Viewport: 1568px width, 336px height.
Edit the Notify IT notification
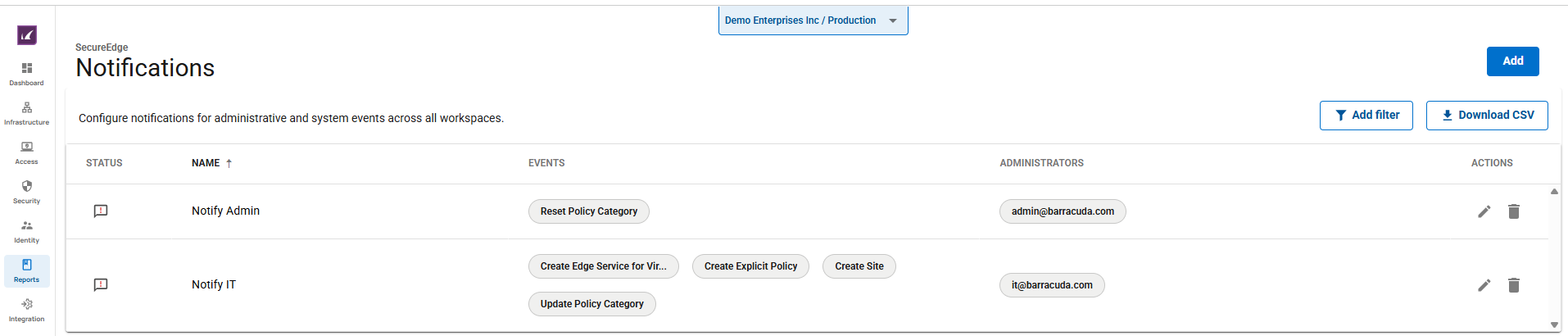coord(1484,285)
